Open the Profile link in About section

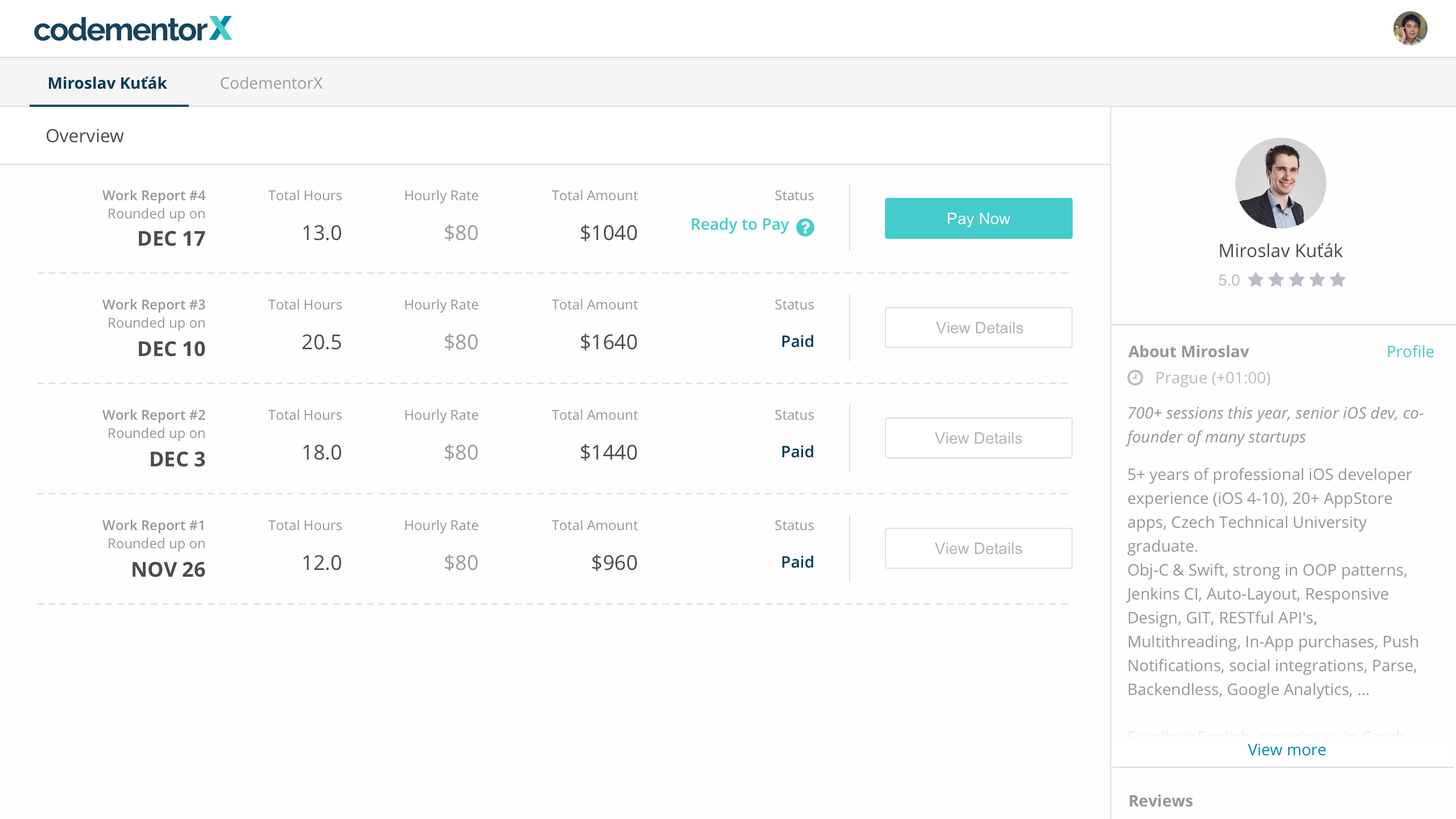[x=1410, y=351]
